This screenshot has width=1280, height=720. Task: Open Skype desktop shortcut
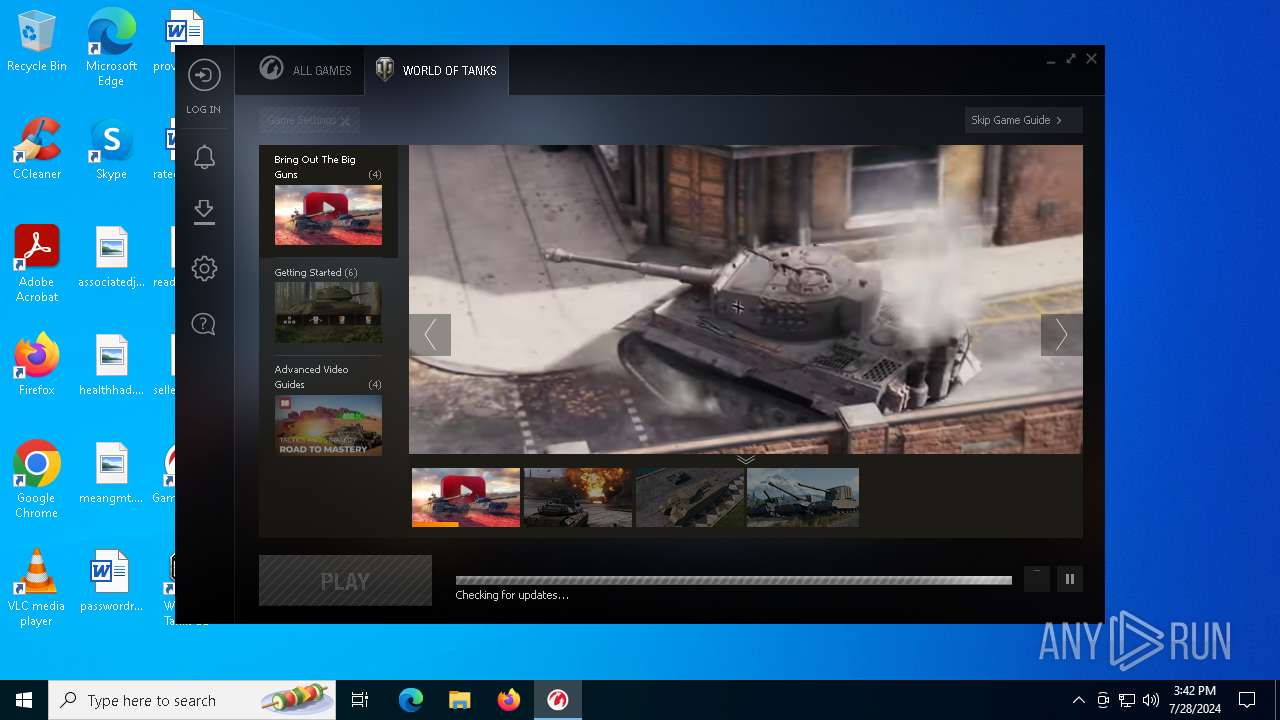(x=111, y=149)
